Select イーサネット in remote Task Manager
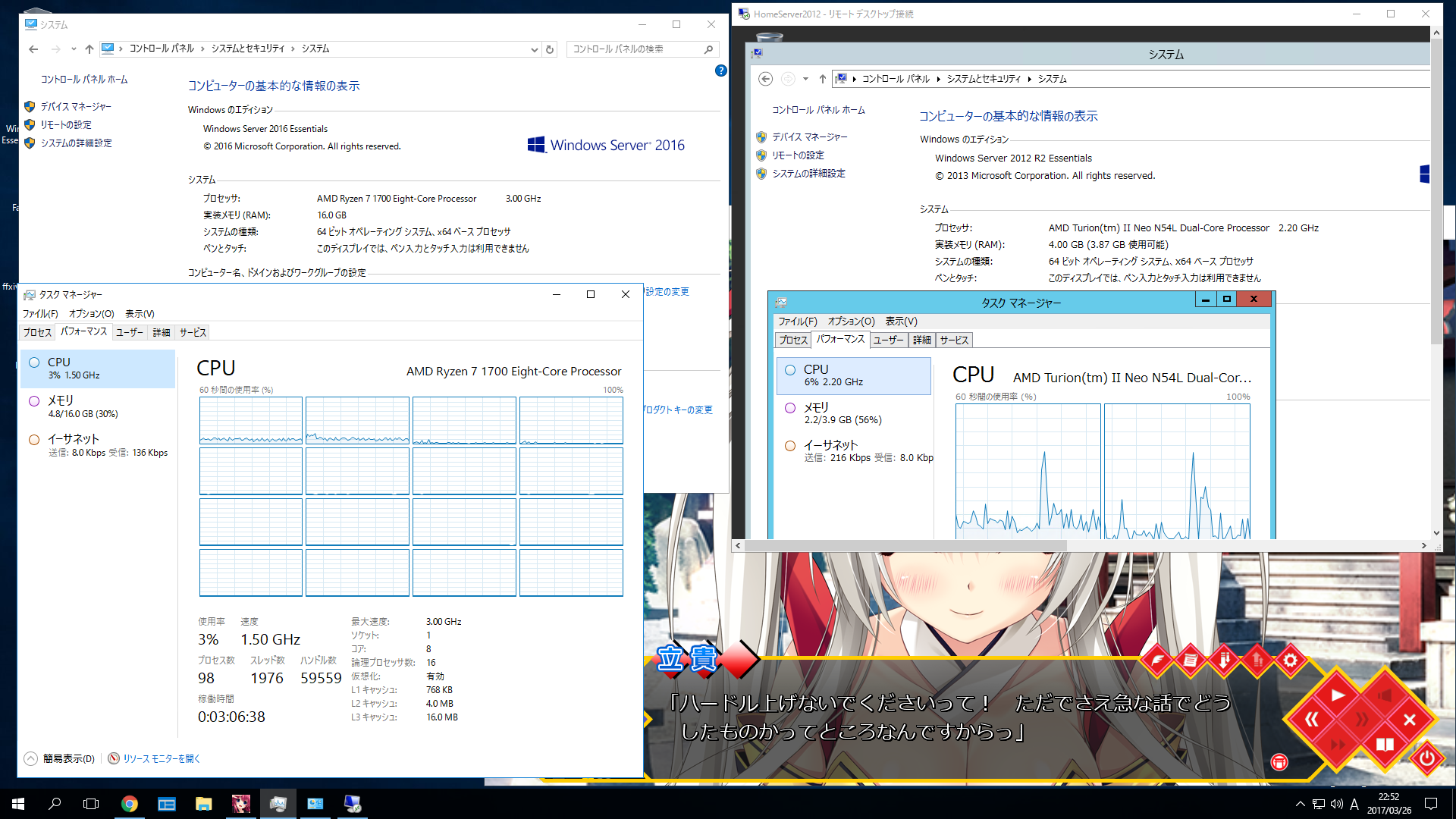1456x819 pixels. [x=854, y=451]
